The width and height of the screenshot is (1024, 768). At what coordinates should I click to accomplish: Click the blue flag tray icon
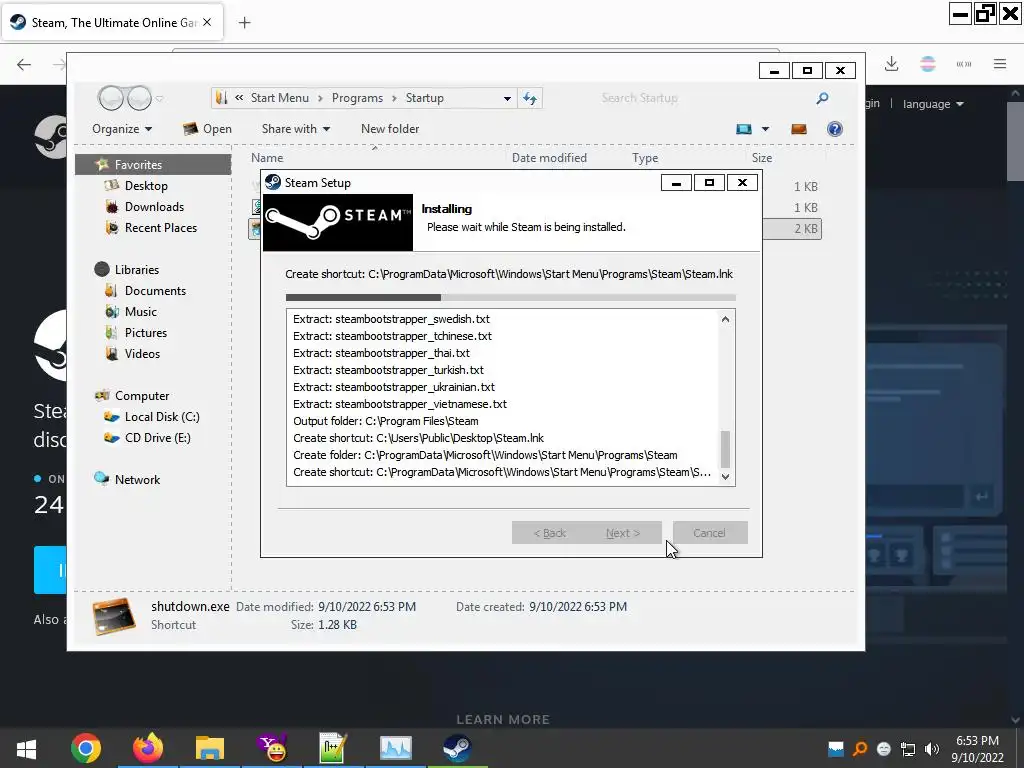[x=835, y=749]
